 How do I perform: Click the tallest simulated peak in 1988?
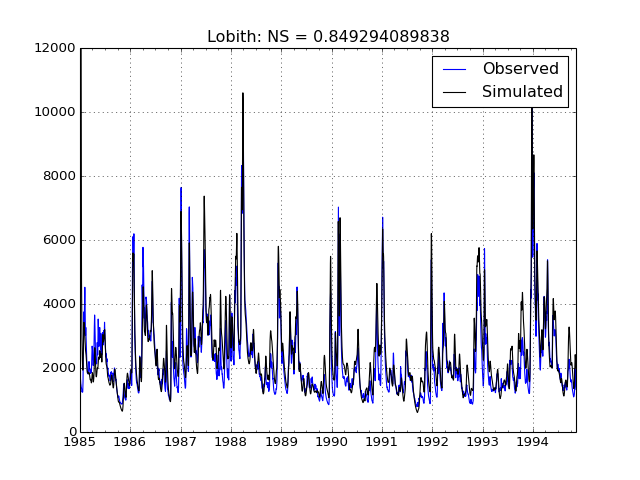pos(243,95)
